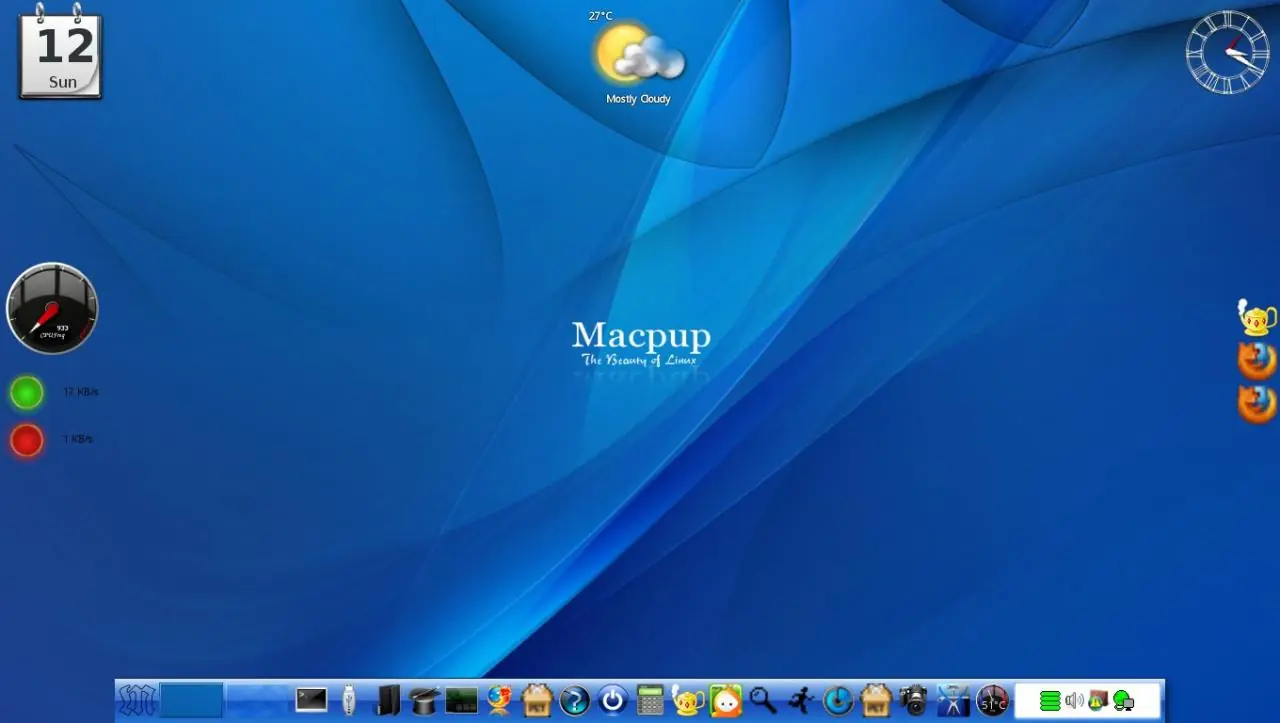Open the round blue gauge icon

tap(838, 700)
